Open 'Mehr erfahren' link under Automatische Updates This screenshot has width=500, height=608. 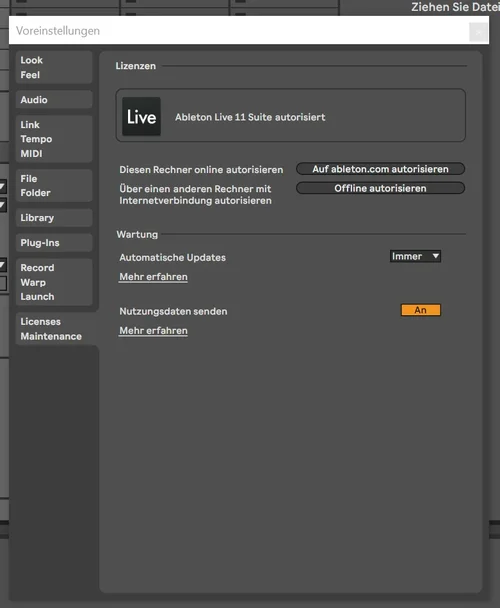click(x=153, y=277)
